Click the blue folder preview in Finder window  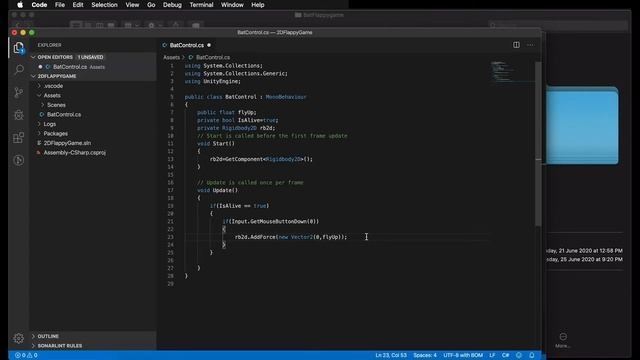pyautogui.click(x=582, y=125)
